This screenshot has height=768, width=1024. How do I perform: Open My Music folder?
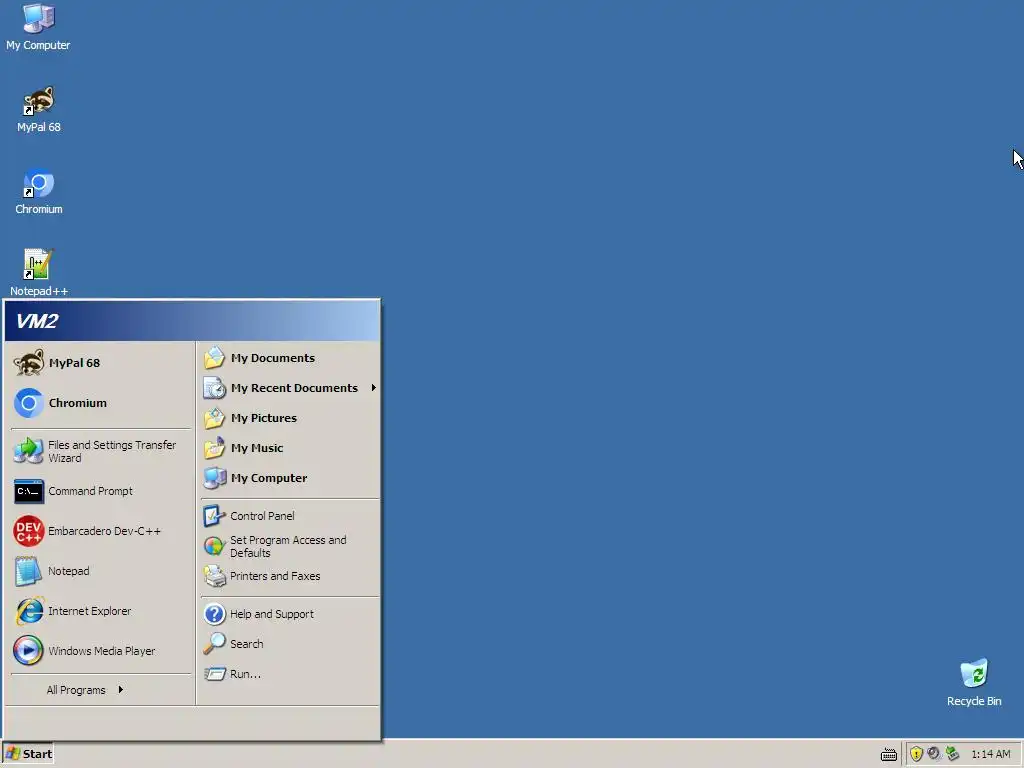coord(289,448)
